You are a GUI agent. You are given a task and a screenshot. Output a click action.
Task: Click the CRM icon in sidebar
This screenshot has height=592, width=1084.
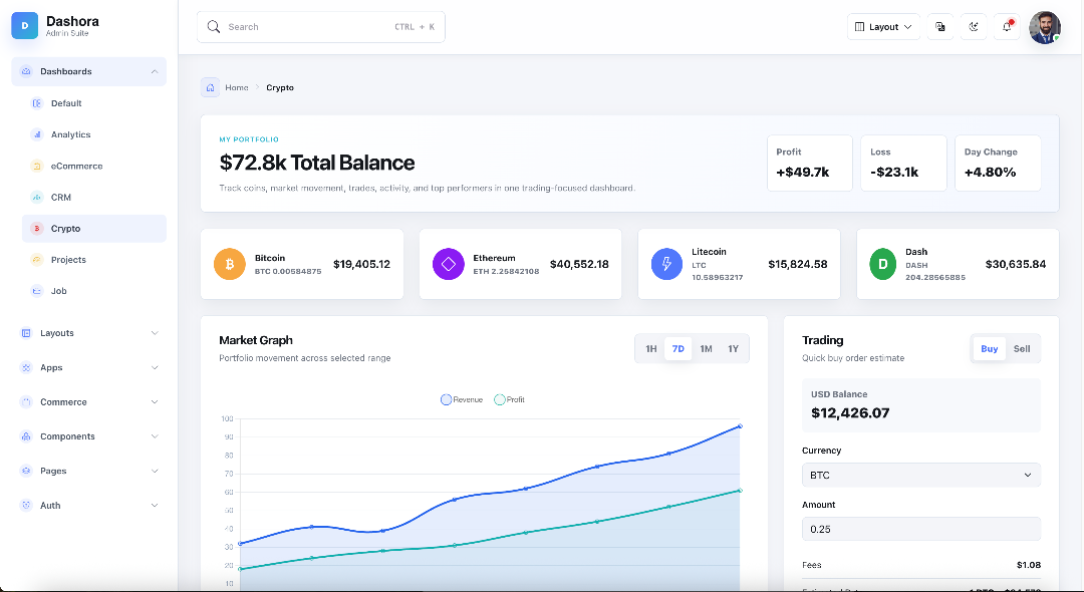pyautogui.click(x=37, y=197)
